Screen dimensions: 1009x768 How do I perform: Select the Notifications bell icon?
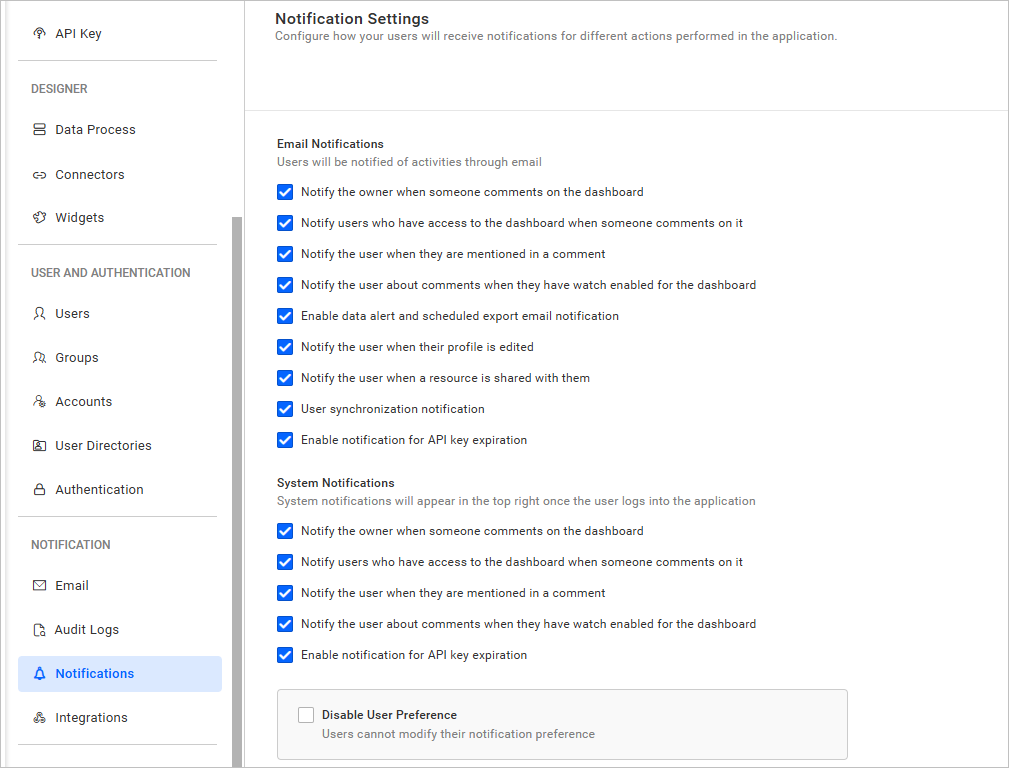(x=38, y=673)
